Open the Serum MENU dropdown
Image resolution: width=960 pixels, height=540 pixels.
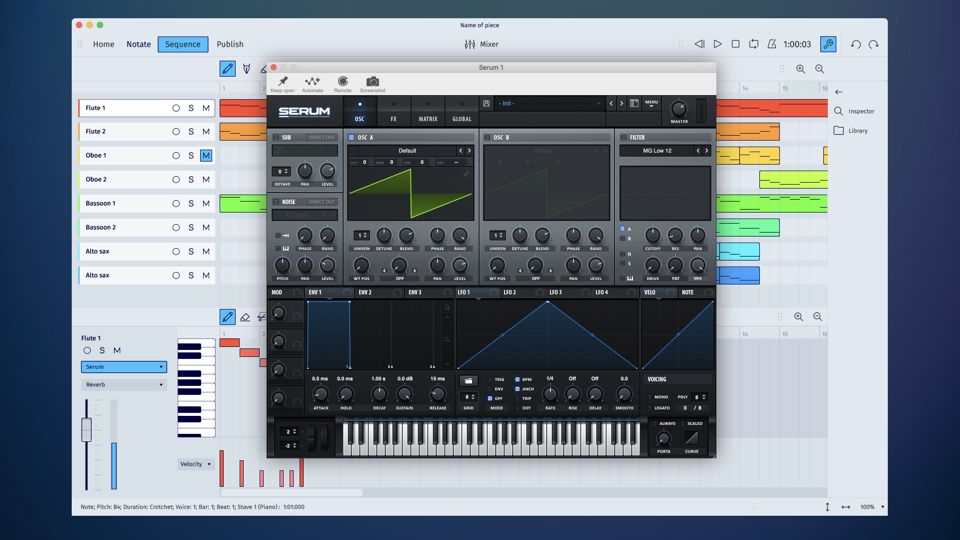(651, 103)
